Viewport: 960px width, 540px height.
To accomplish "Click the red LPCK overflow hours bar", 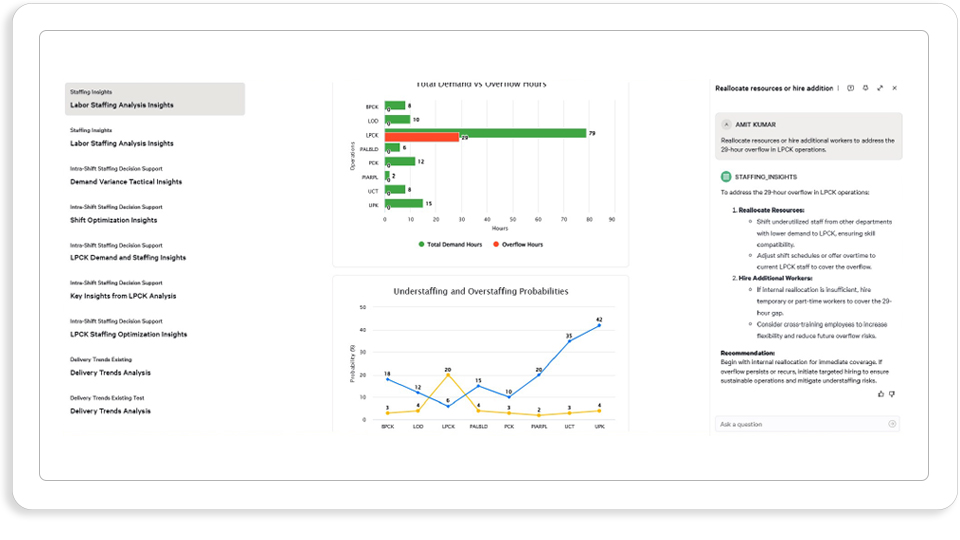I will click(422, 138).
